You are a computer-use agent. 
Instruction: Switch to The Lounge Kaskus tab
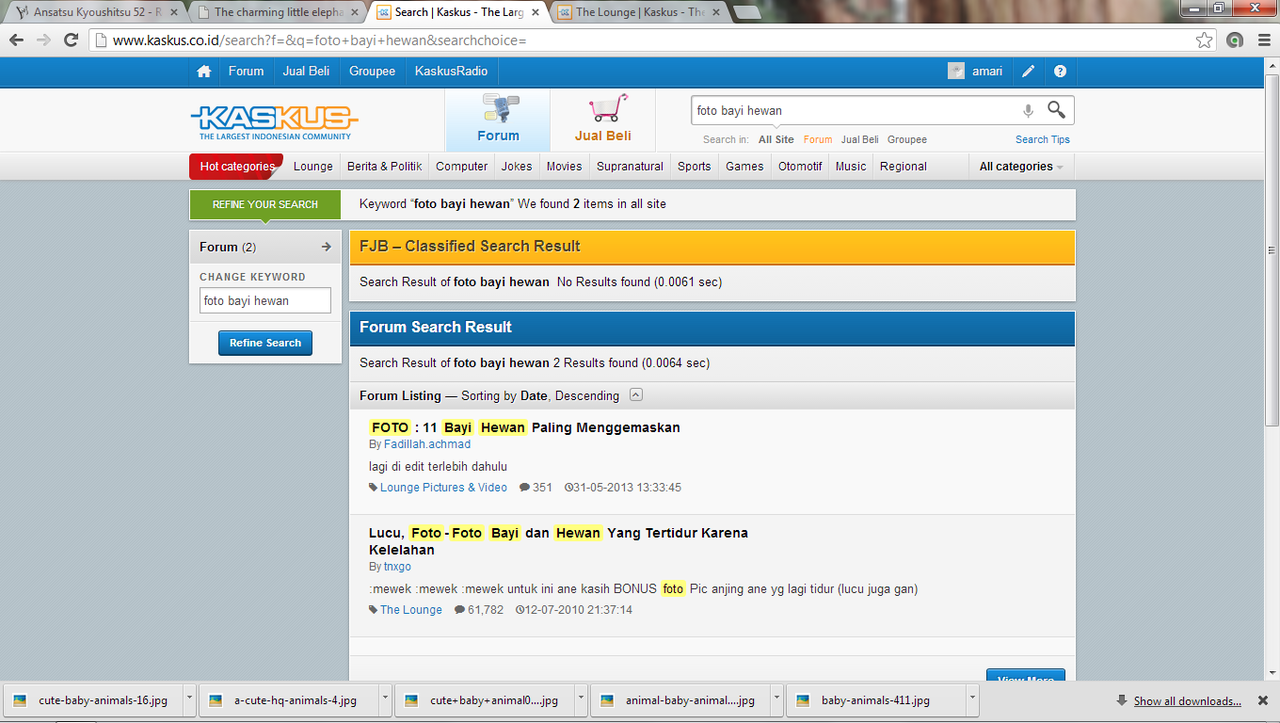click(x=640, y=12)
